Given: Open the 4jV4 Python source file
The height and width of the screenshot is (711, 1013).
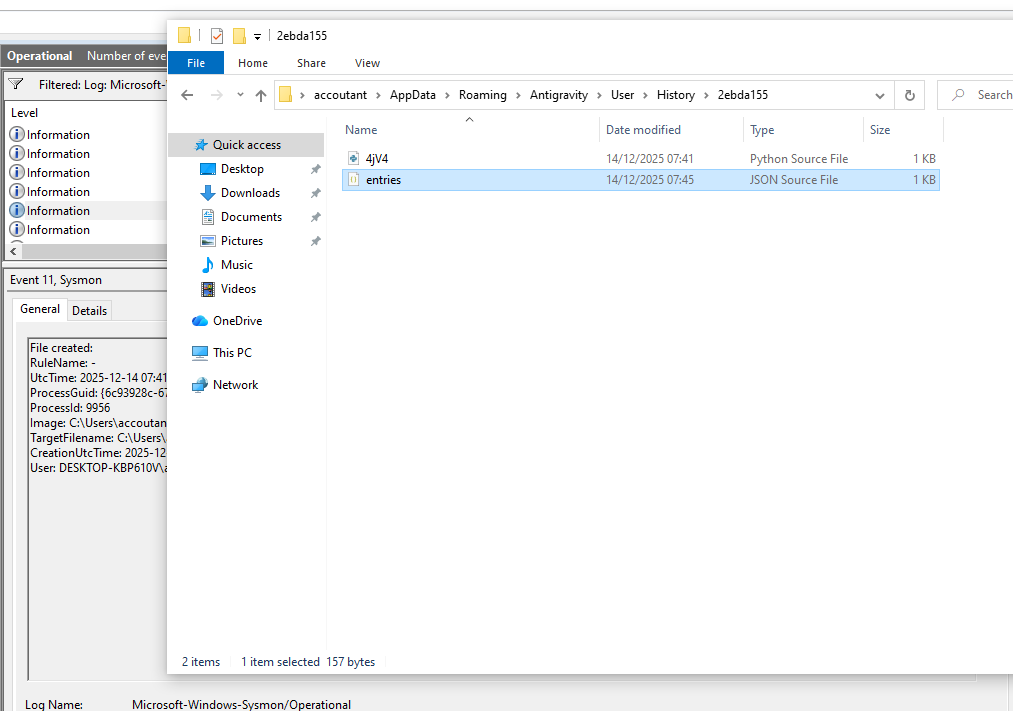Looking at the screenshot, I should pos(376,159).
